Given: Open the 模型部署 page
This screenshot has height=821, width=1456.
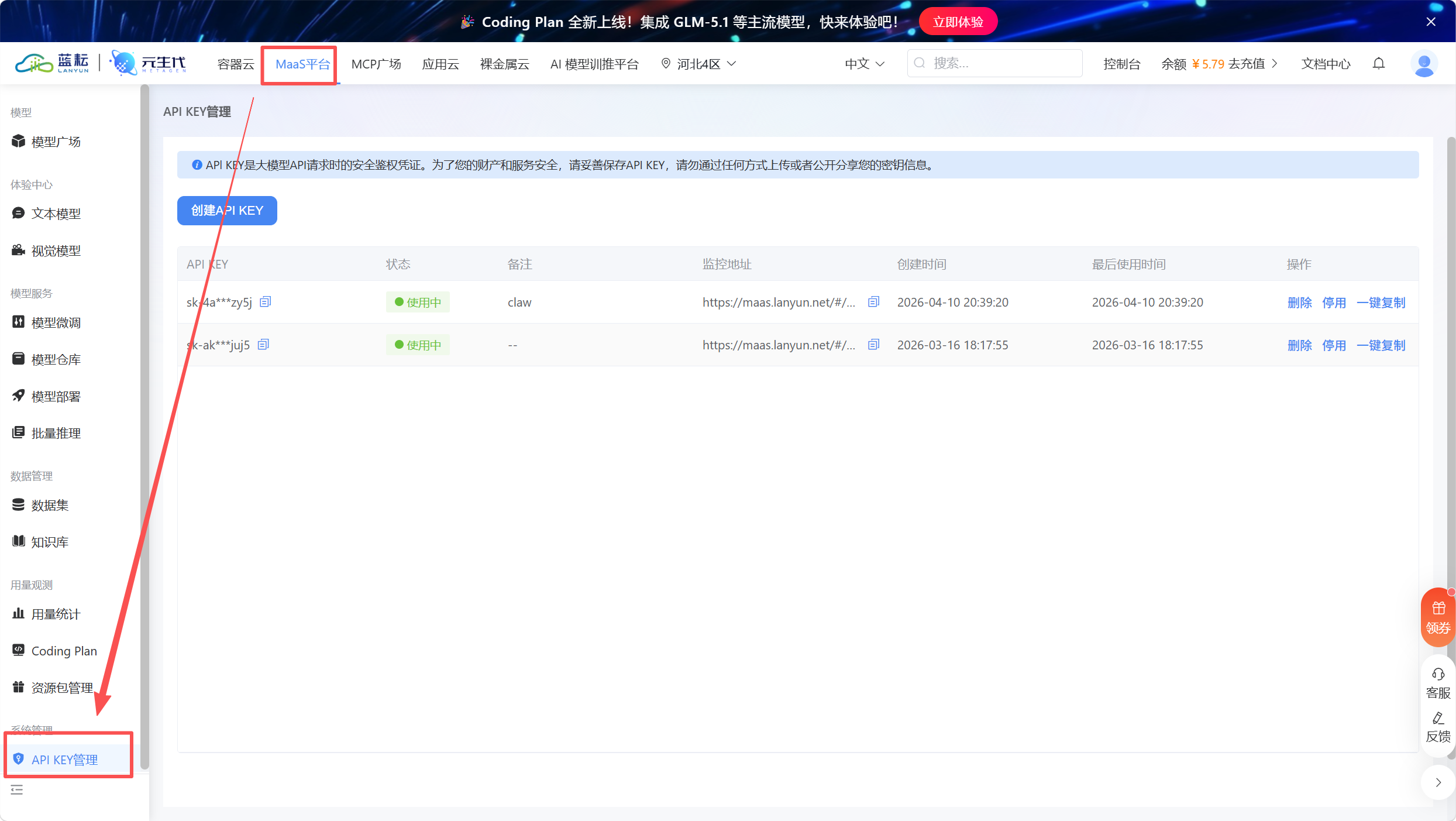Looking at the screenshot, I should tap(56, 396).
